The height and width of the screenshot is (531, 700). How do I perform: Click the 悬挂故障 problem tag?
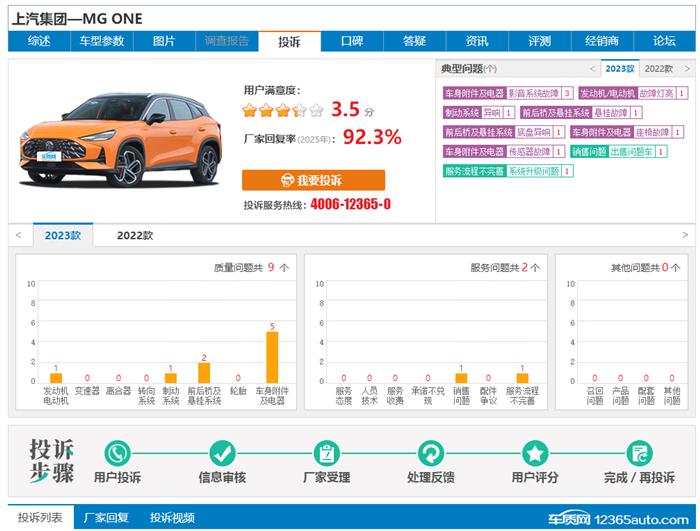581,113
